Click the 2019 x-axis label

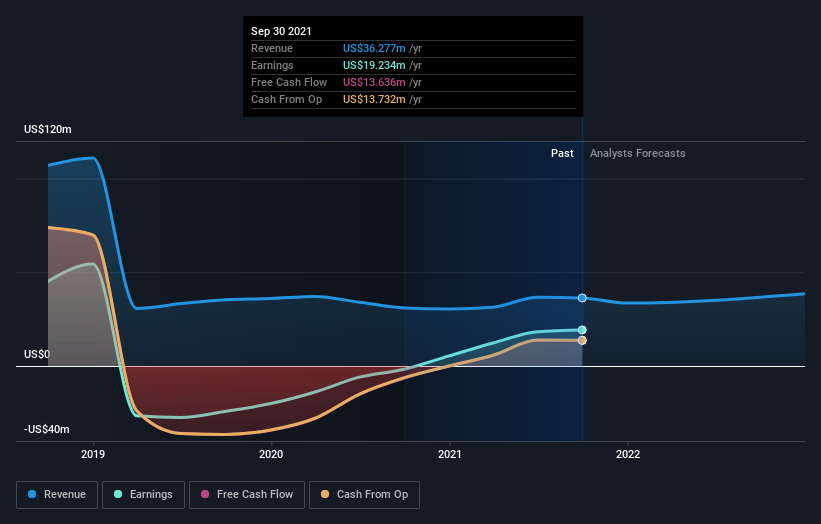(x=93, y=454)
